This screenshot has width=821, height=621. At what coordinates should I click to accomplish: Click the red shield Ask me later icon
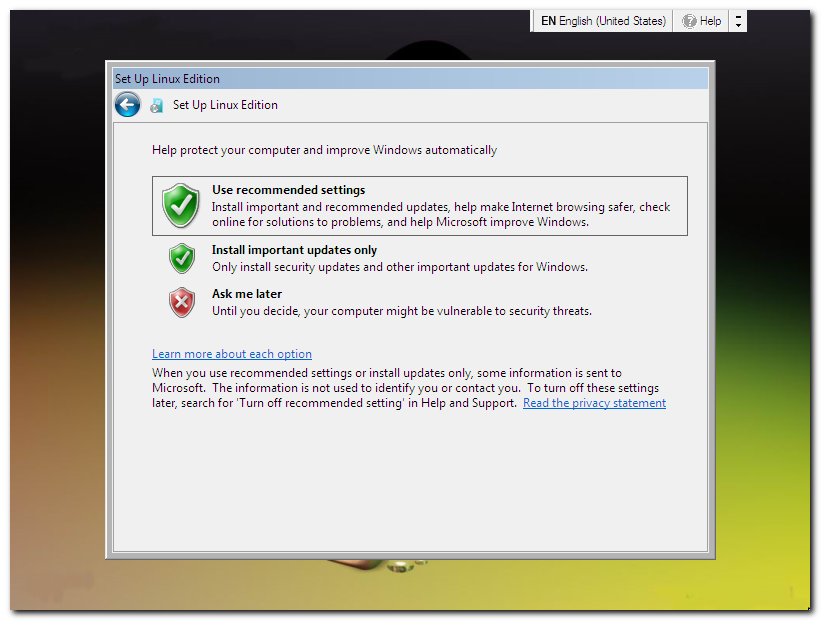point(182,302)
